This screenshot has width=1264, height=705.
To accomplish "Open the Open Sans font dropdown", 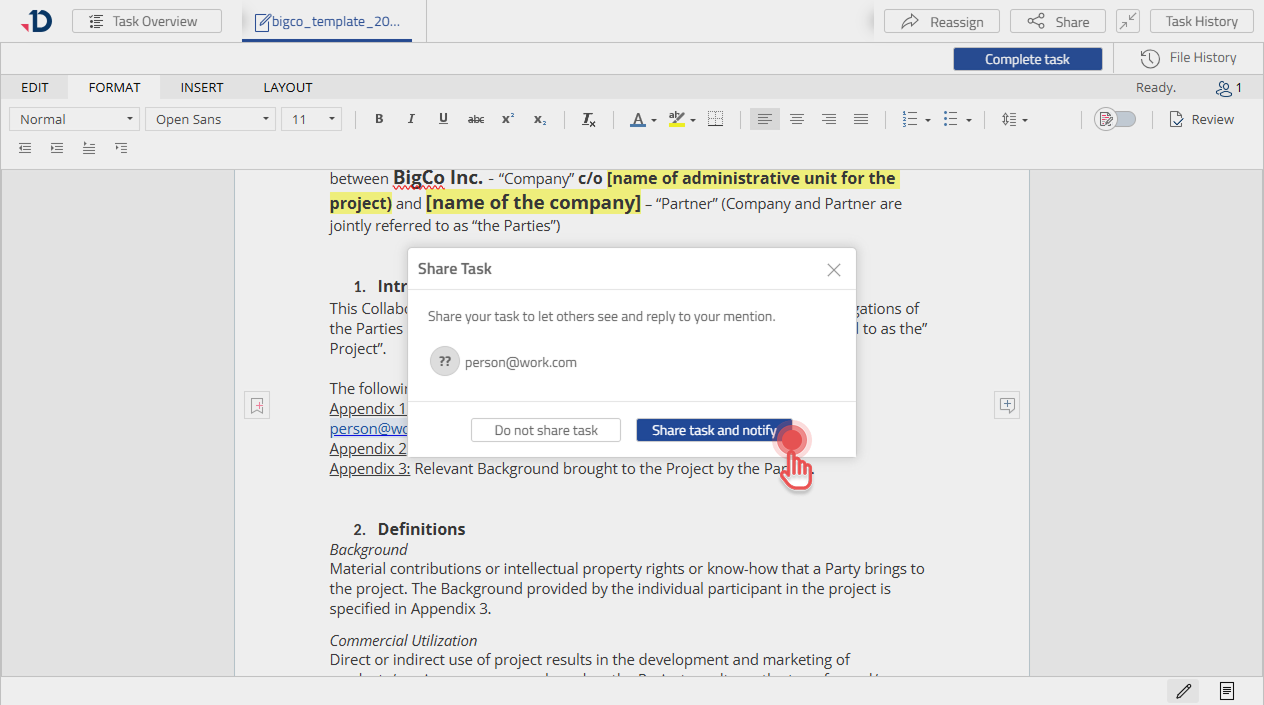I will [210, 119].
